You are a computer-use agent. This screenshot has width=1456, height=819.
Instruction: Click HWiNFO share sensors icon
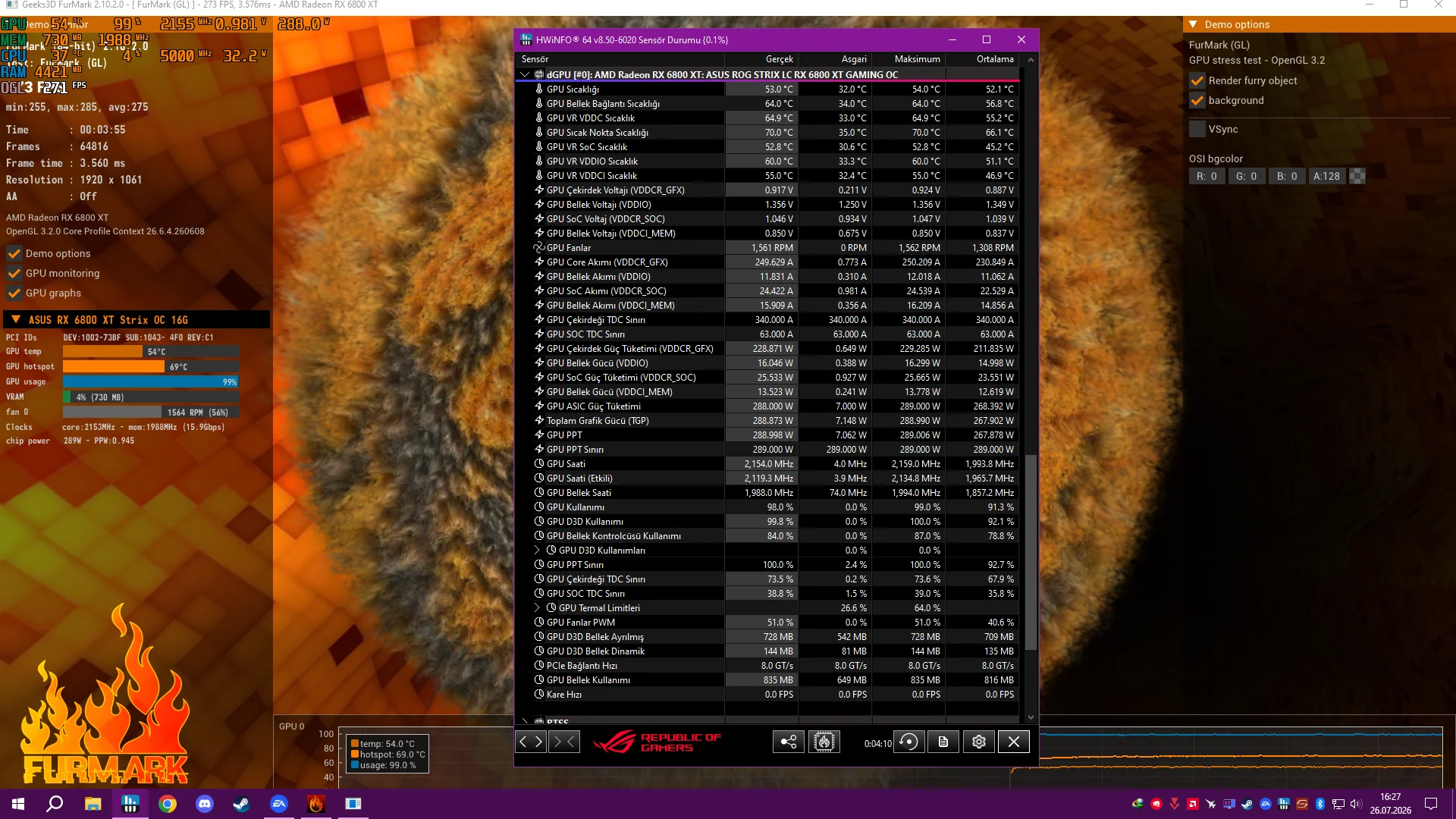pyautogui.click(x=788, y=742)
